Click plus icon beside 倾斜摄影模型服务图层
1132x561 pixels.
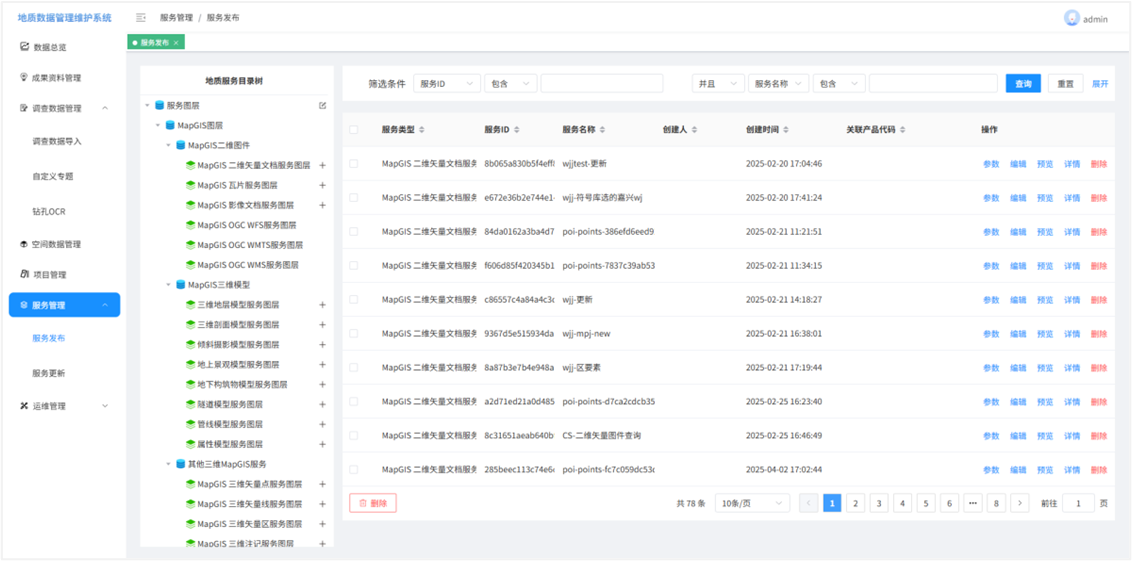(323, 344)
